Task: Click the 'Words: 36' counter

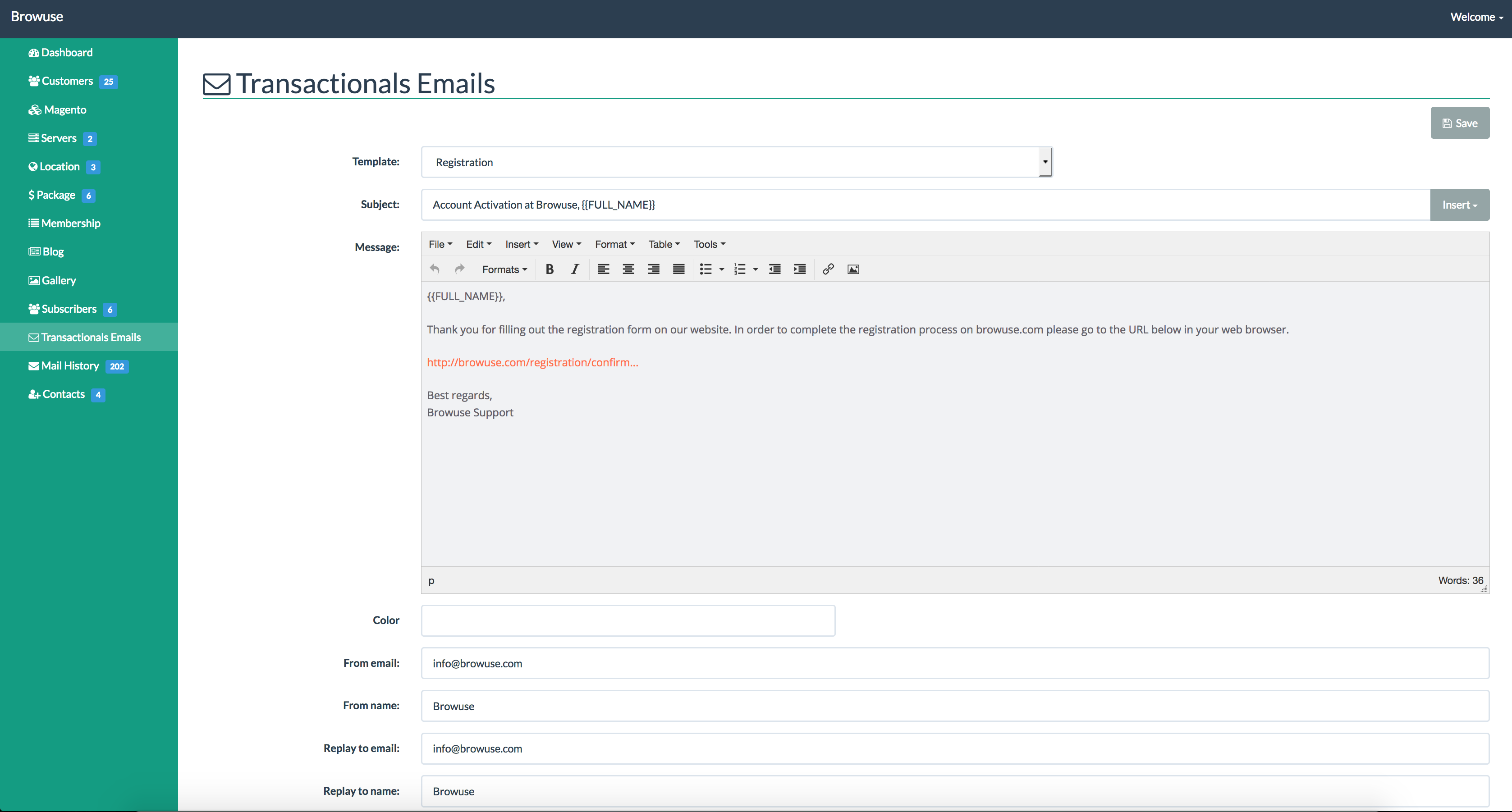Action: (x=1460, y=581)
